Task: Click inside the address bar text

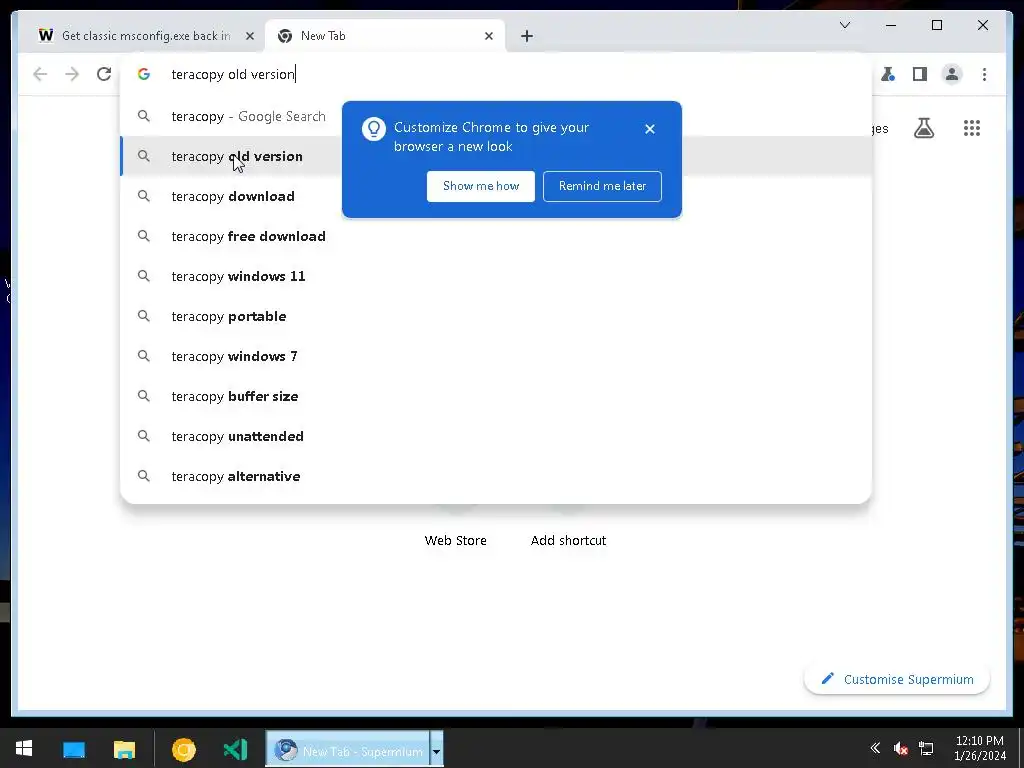Action: 233,74
